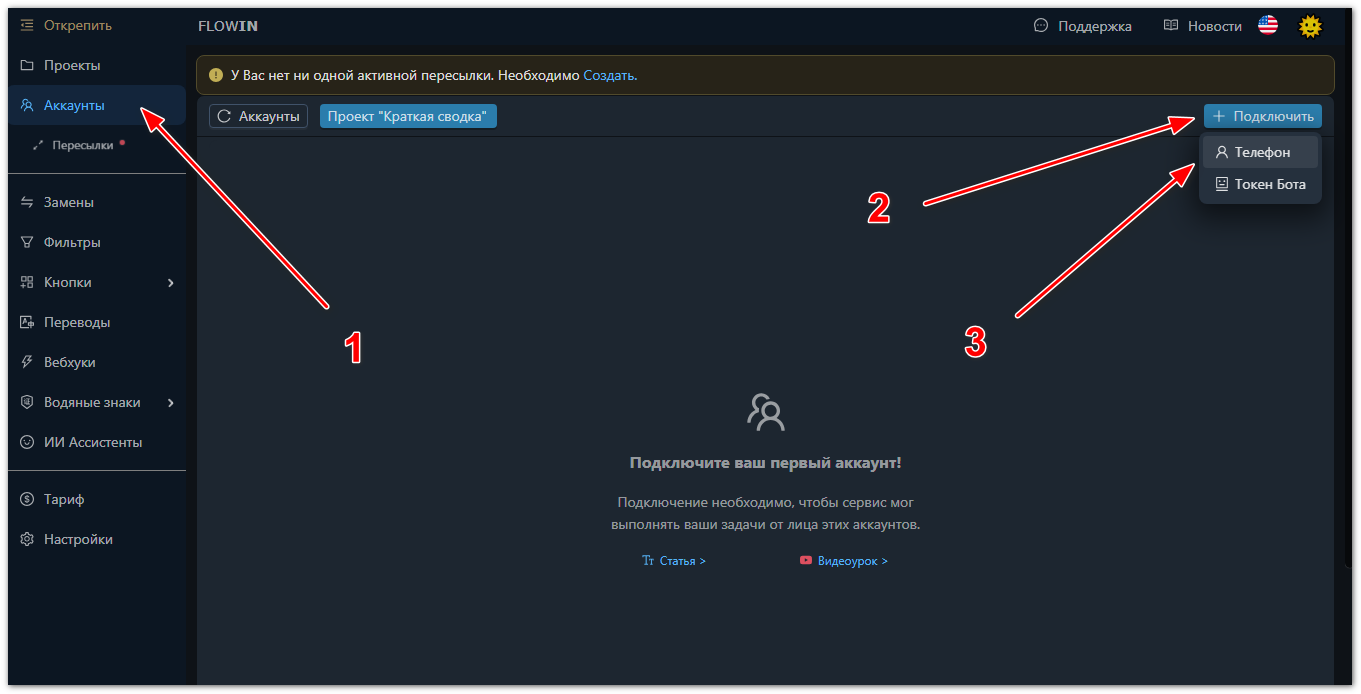Image resolution: width=1361 pixels, height=694 pixels.
Task: Click the Поддержка speech bubble icon
Action: (x=1041, y=26)
